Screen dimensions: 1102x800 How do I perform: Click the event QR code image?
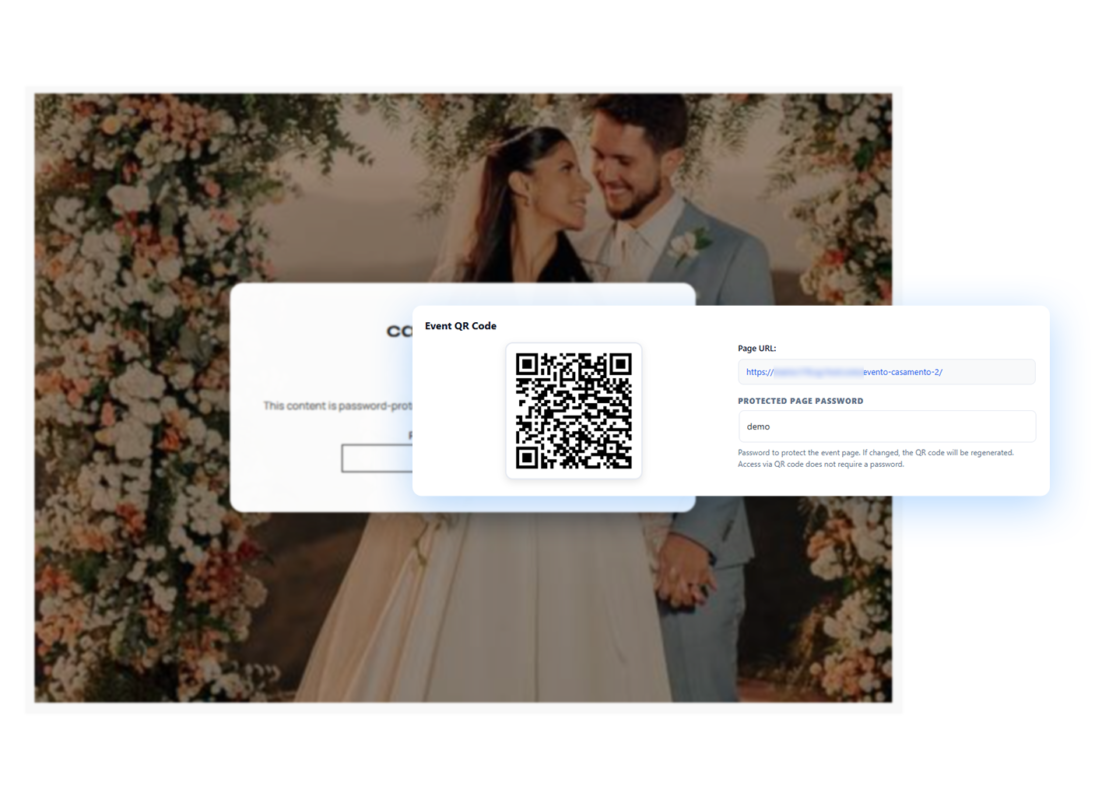coord(573,410)
